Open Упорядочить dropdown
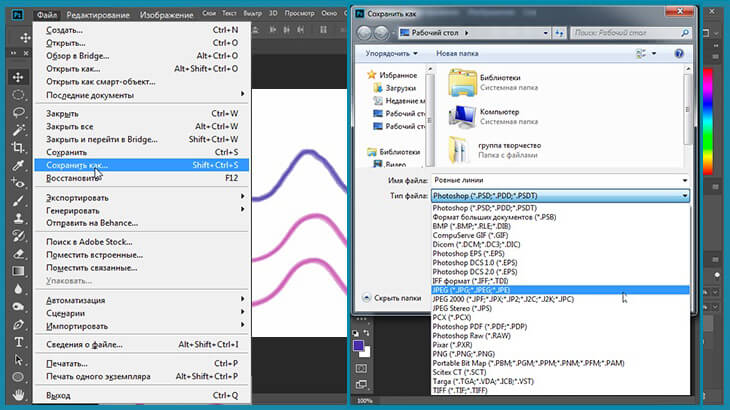Screen dimensions: 730x410 pos(391,54)
